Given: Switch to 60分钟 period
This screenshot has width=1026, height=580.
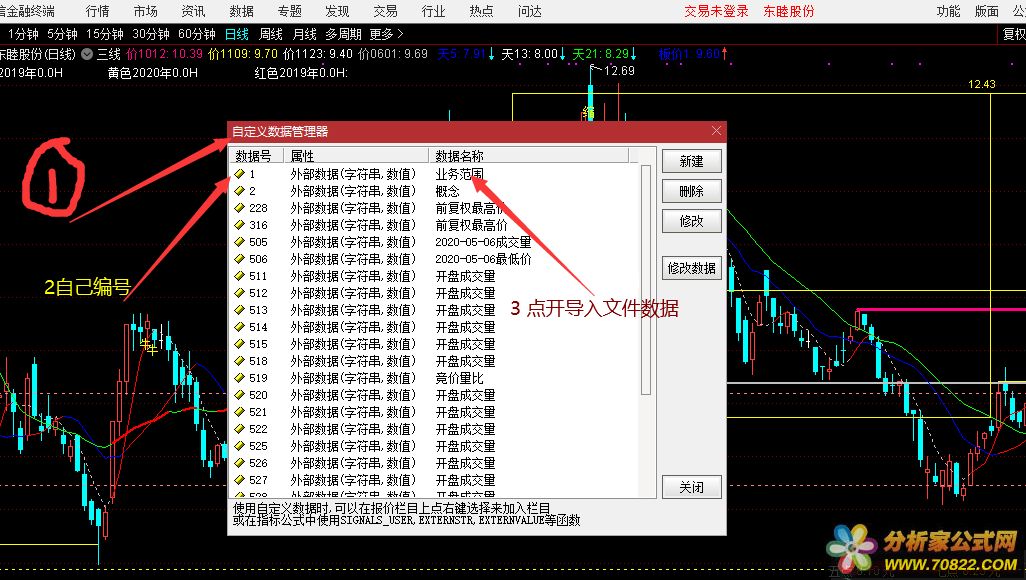Looking at the screenshot, I should (x=196, y=34).
